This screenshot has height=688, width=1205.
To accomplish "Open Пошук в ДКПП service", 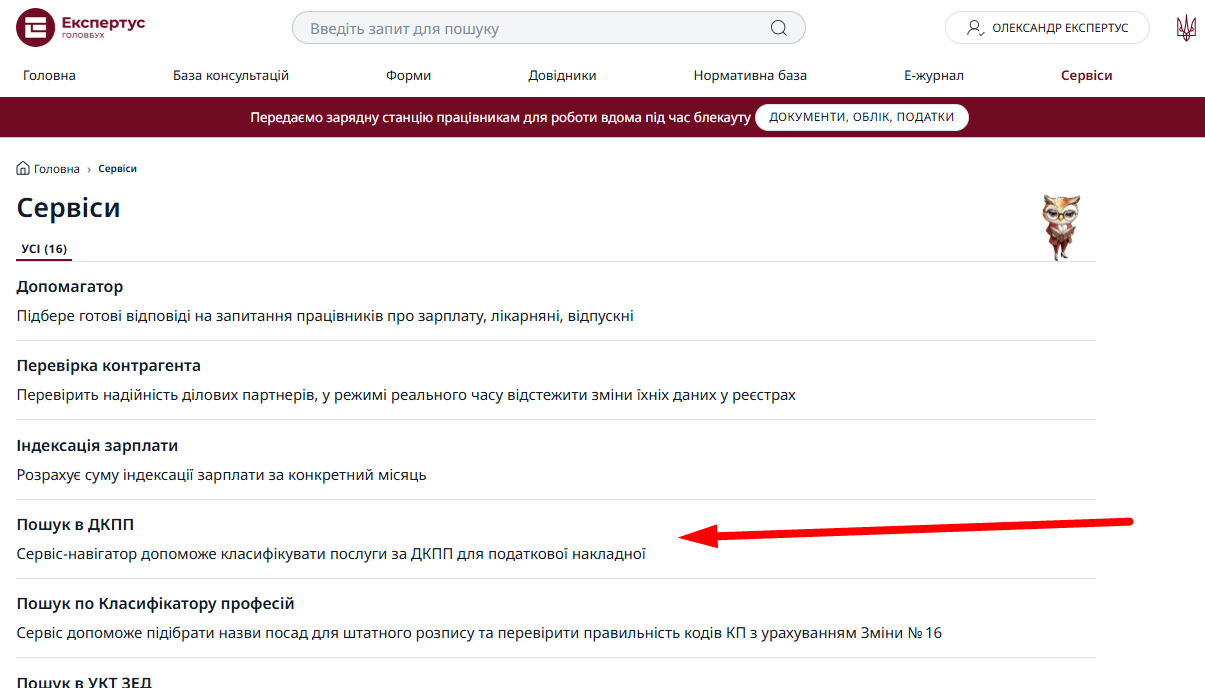I will pyautogui.click(x=75, y=524).
